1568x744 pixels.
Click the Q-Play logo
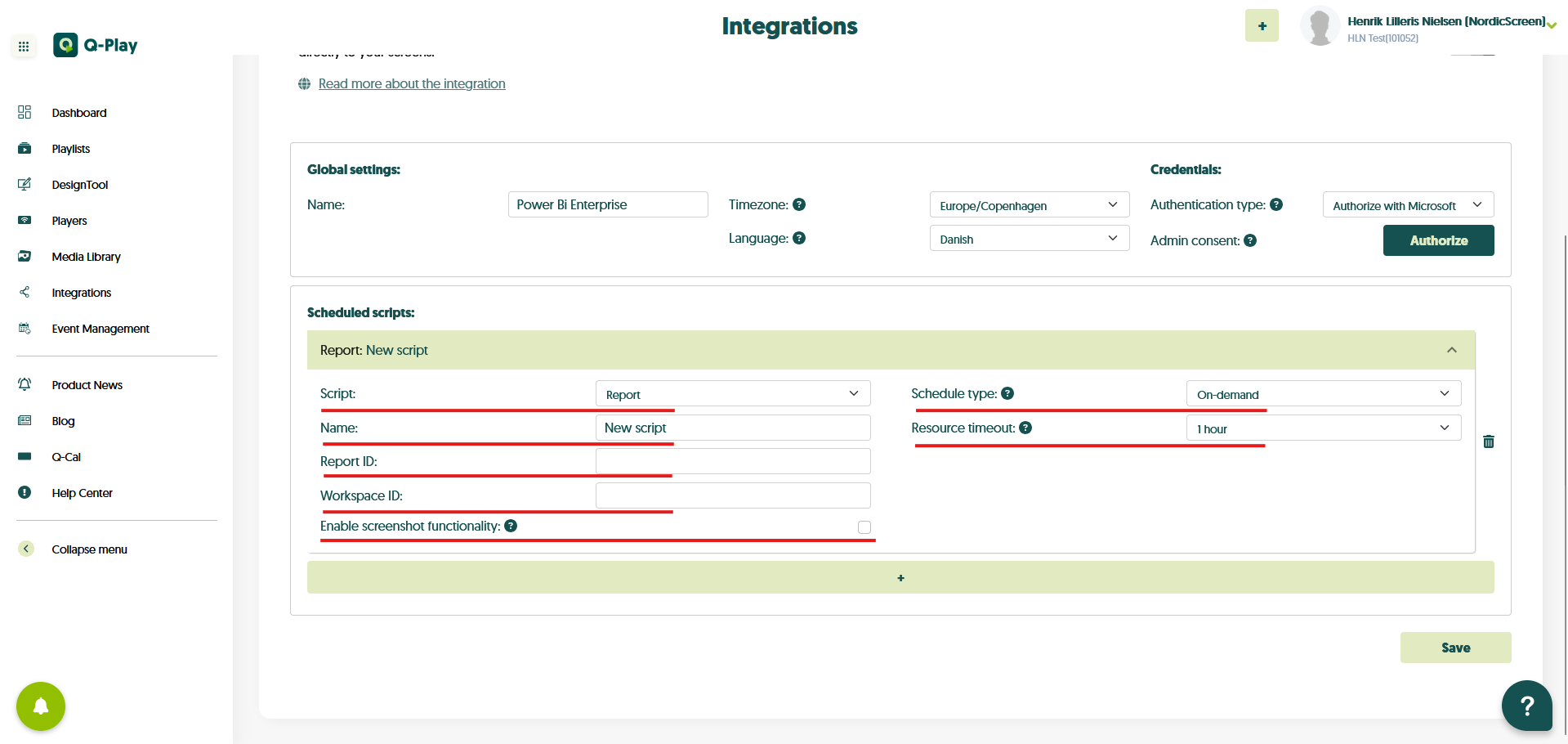[x=96, y=45]
